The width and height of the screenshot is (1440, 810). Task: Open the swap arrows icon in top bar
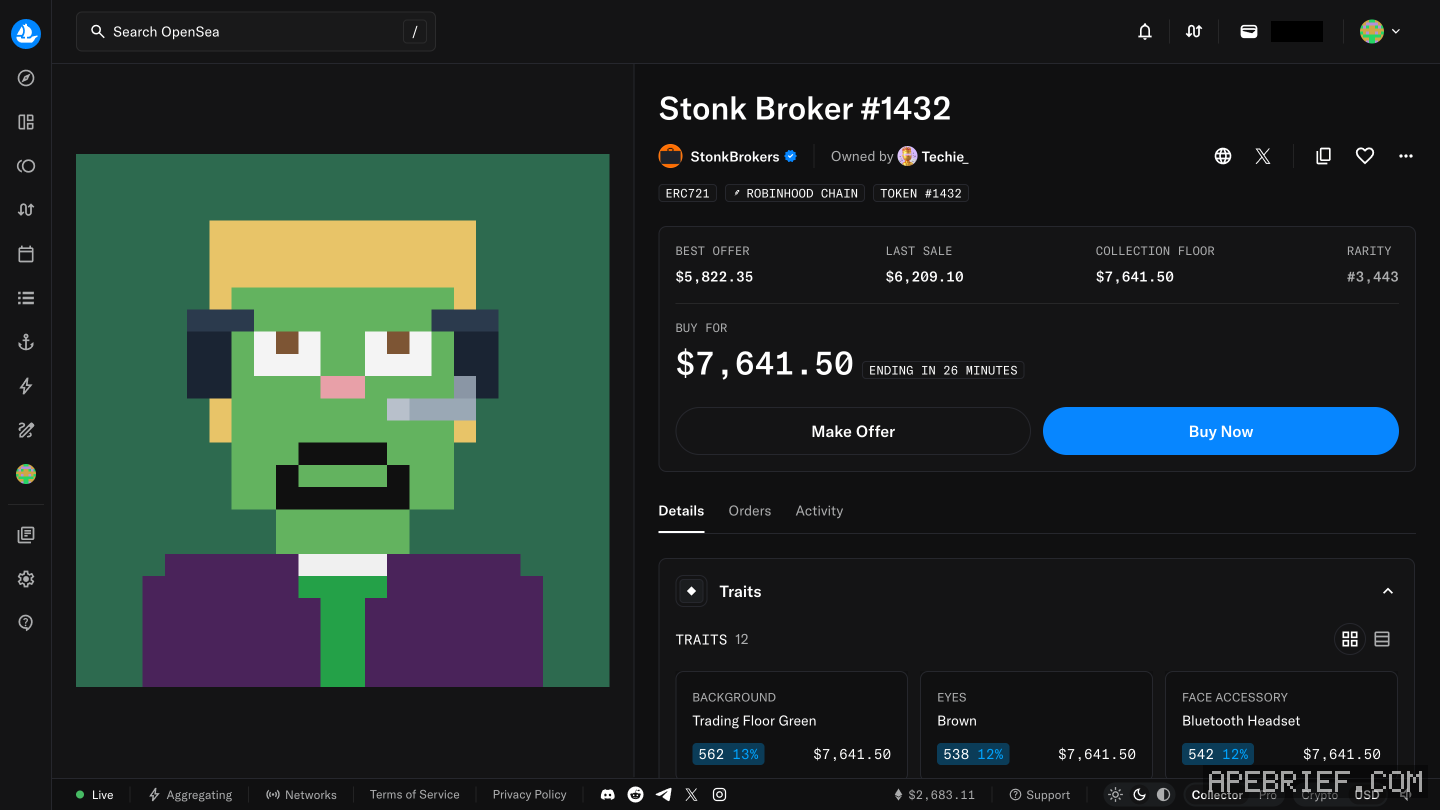tap(1193, 32)
